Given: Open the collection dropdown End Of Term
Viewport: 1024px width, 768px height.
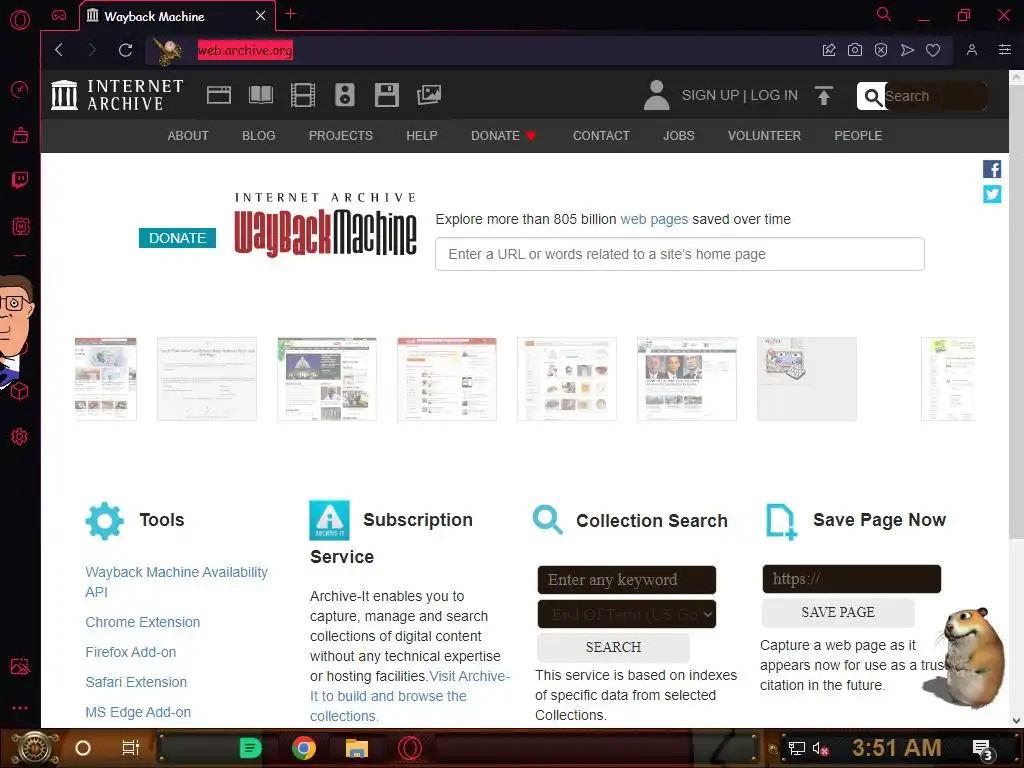Looking at the screenshot, I should [x=626, y=614].
